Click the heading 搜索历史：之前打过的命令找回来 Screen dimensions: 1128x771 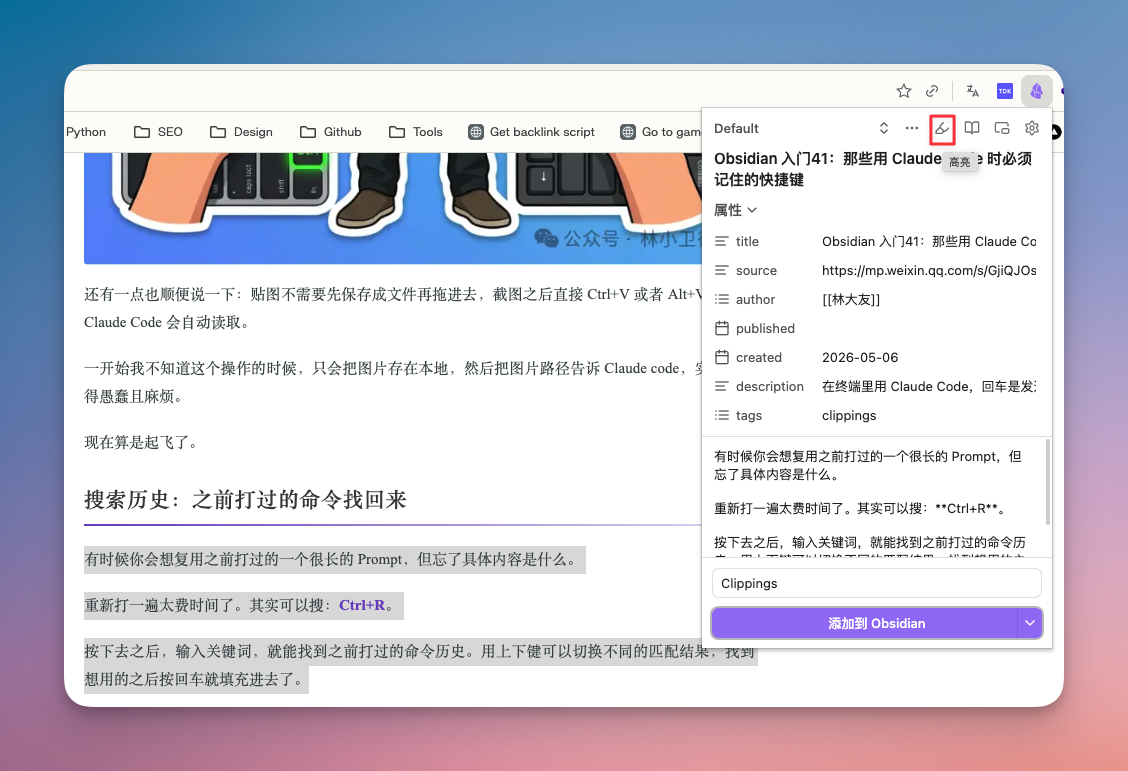click(245, 499)
